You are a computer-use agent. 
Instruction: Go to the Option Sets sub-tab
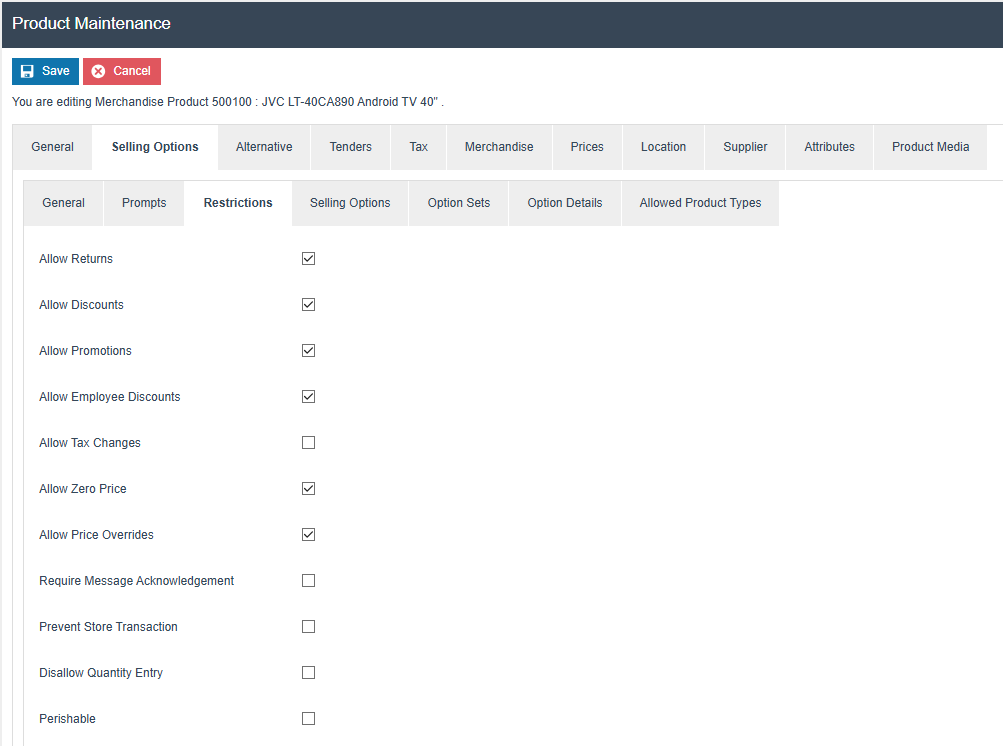pyautogui.click(x=459, y=203)
